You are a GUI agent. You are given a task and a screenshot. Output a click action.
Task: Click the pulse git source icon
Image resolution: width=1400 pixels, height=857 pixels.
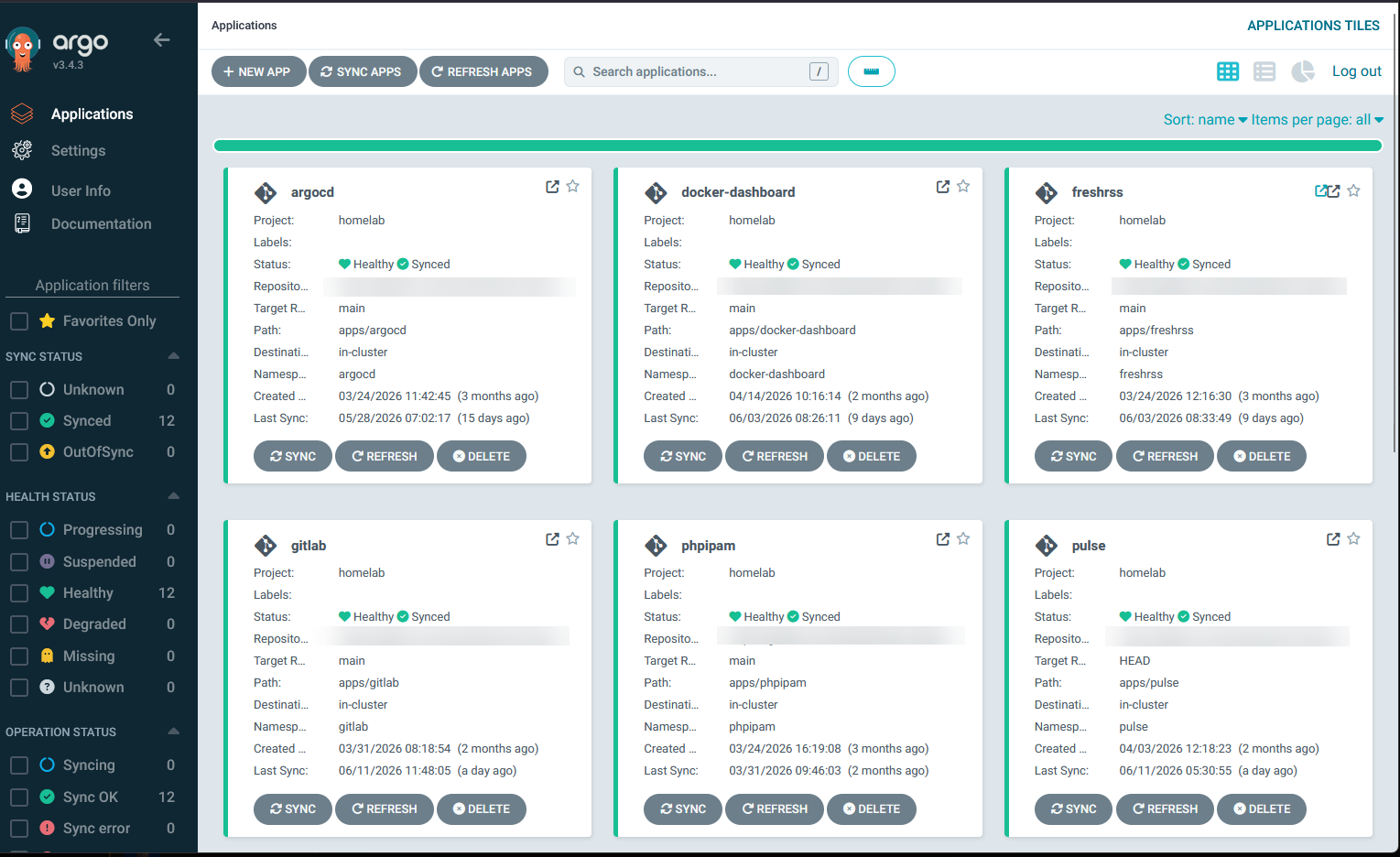click(1047, 546)
